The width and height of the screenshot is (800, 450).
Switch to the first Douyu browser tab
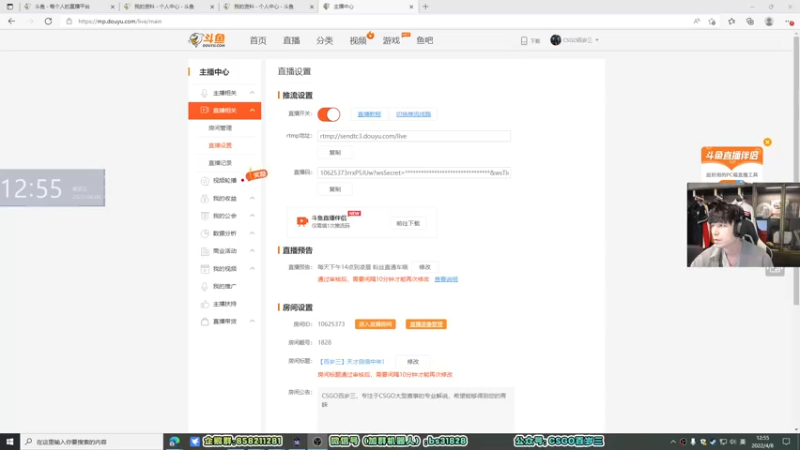point(69,7)
